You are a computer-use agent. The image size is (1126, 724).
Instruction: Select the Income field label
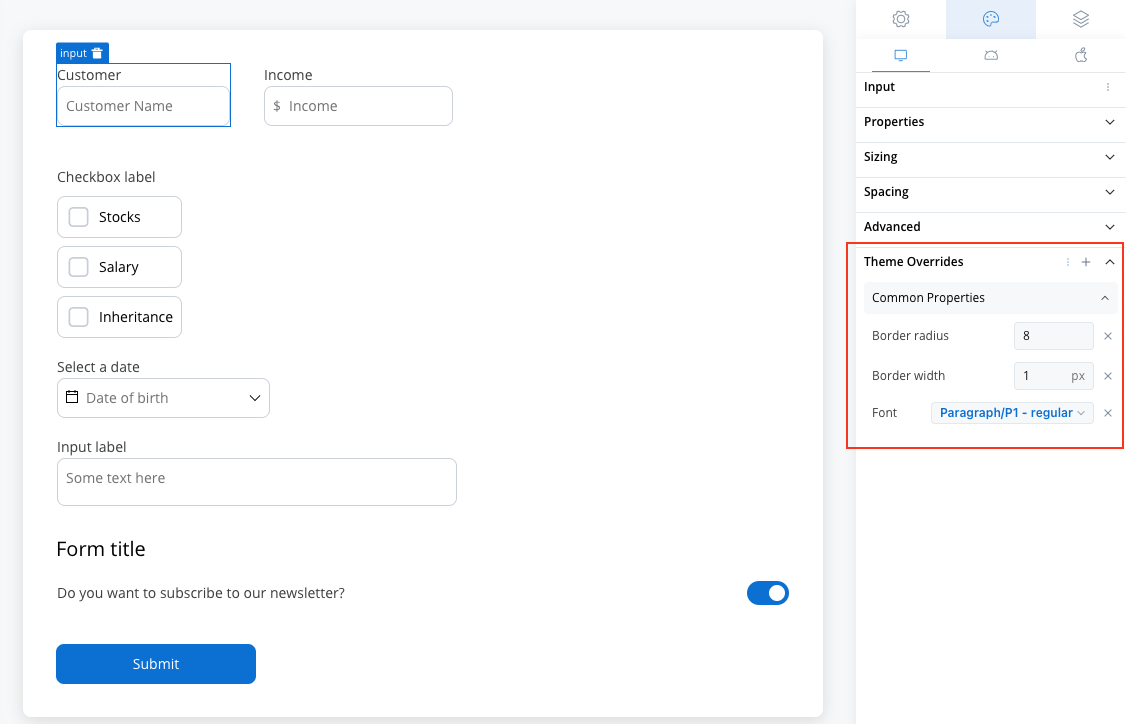tap(288, 75)
